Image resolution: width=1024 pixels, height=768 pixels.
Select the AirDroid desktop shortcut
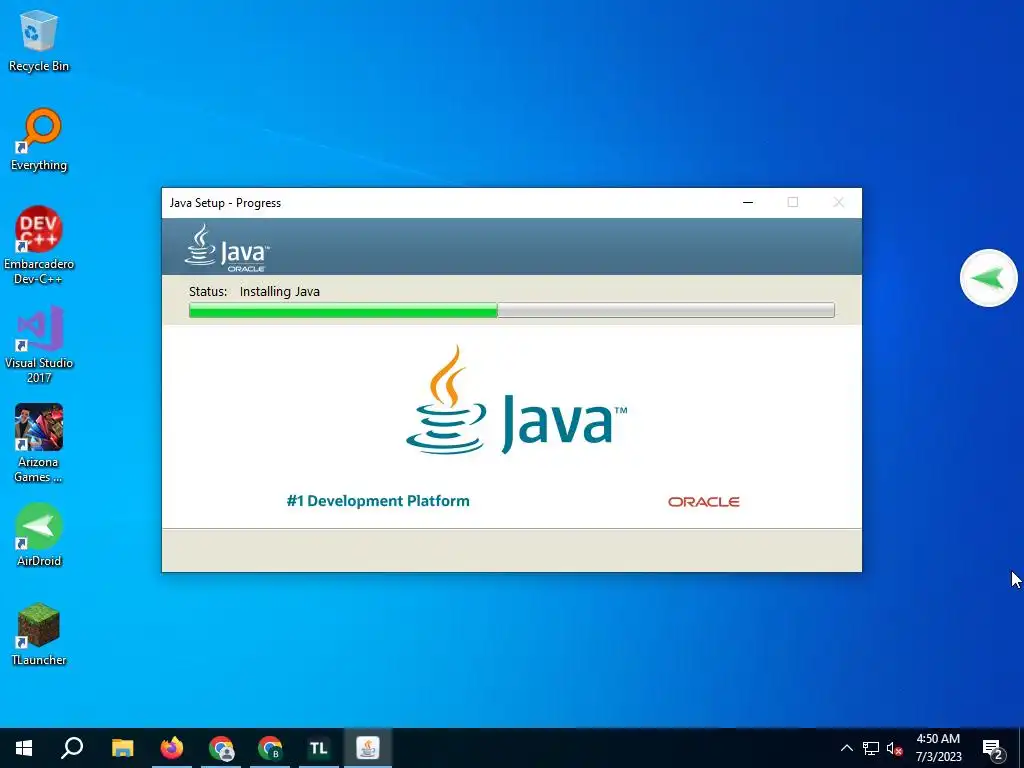pyautogui.click(x=39, y=536)
